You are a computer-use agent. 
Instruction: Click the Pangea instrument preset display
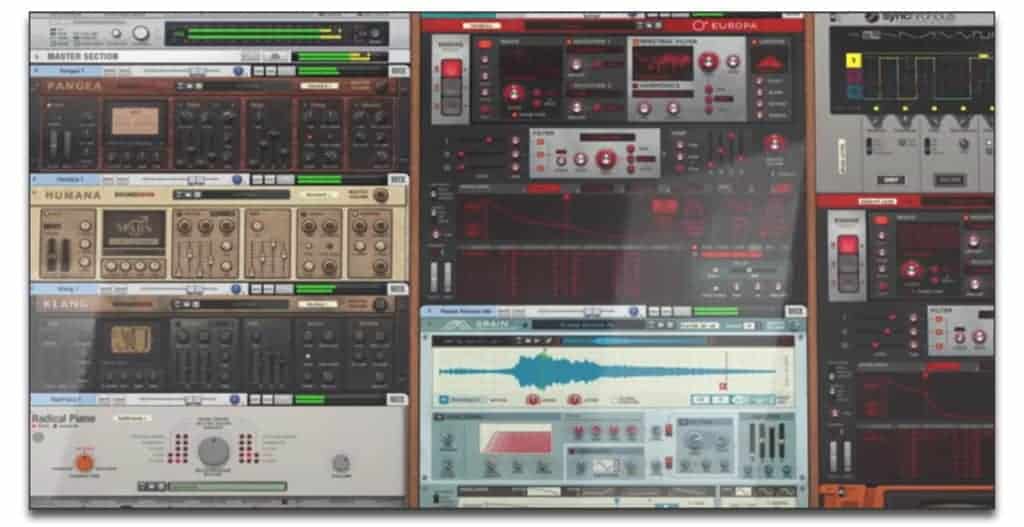(x=135, y=121)
